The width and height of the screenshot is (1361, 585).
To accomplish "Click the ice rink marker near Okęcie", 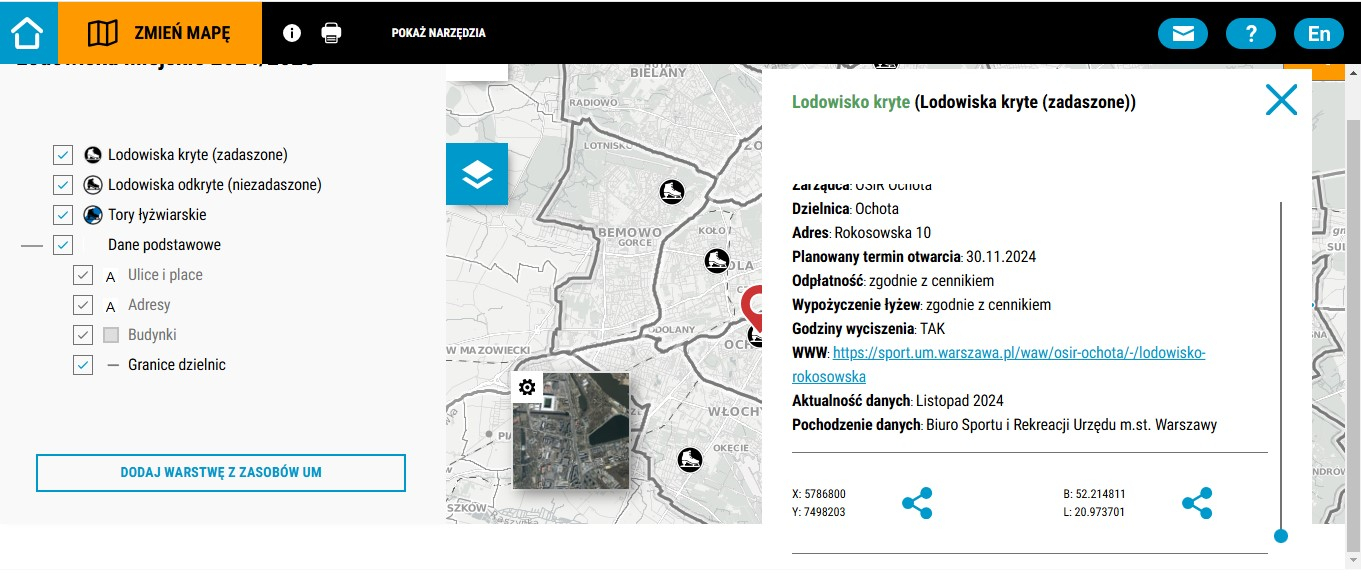I will click(689, 460).
